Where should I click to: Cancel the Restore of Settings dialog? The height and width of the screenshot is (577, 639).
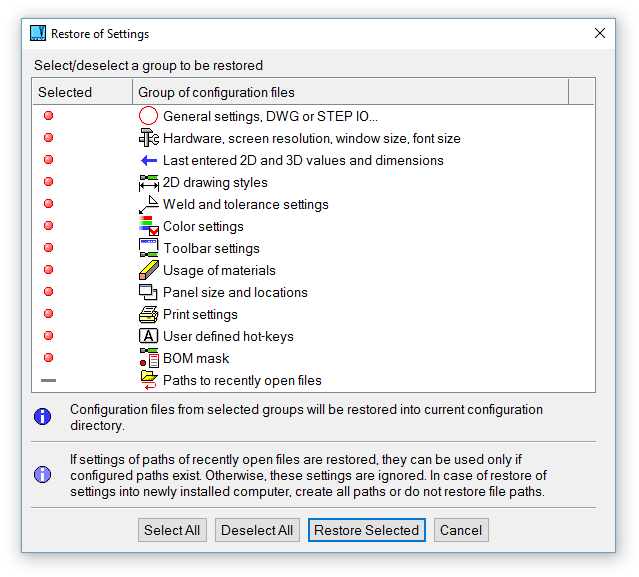460,530
